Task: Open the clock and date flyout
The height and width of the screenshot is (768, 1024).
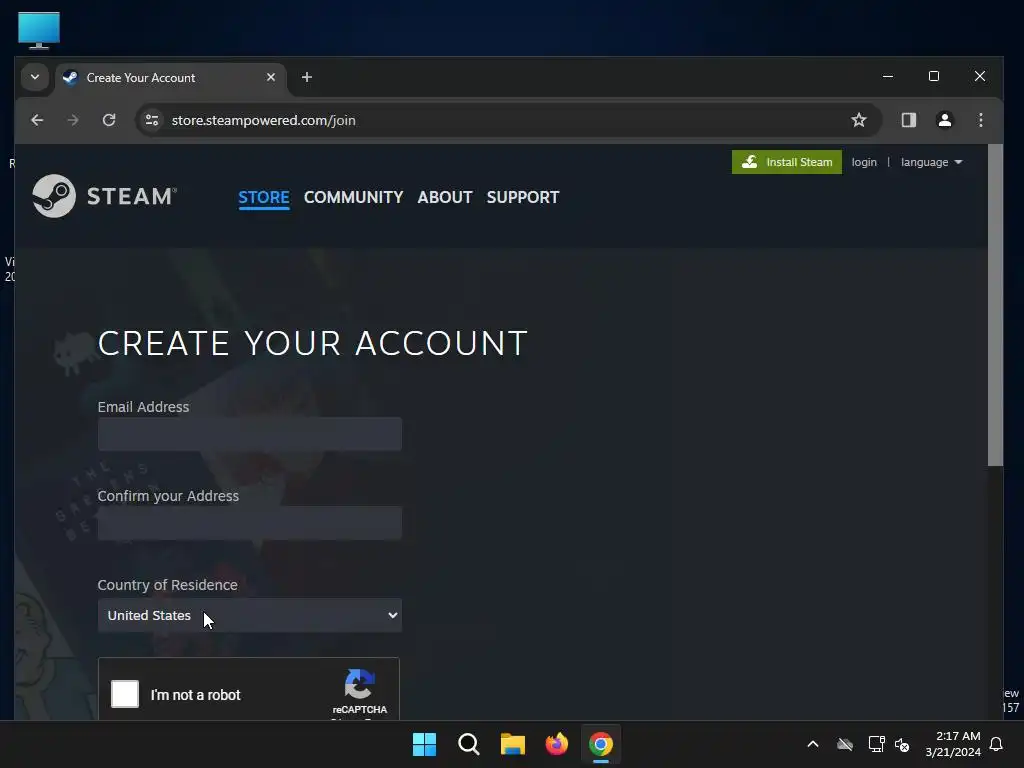Action: click(x=952, y=744)
